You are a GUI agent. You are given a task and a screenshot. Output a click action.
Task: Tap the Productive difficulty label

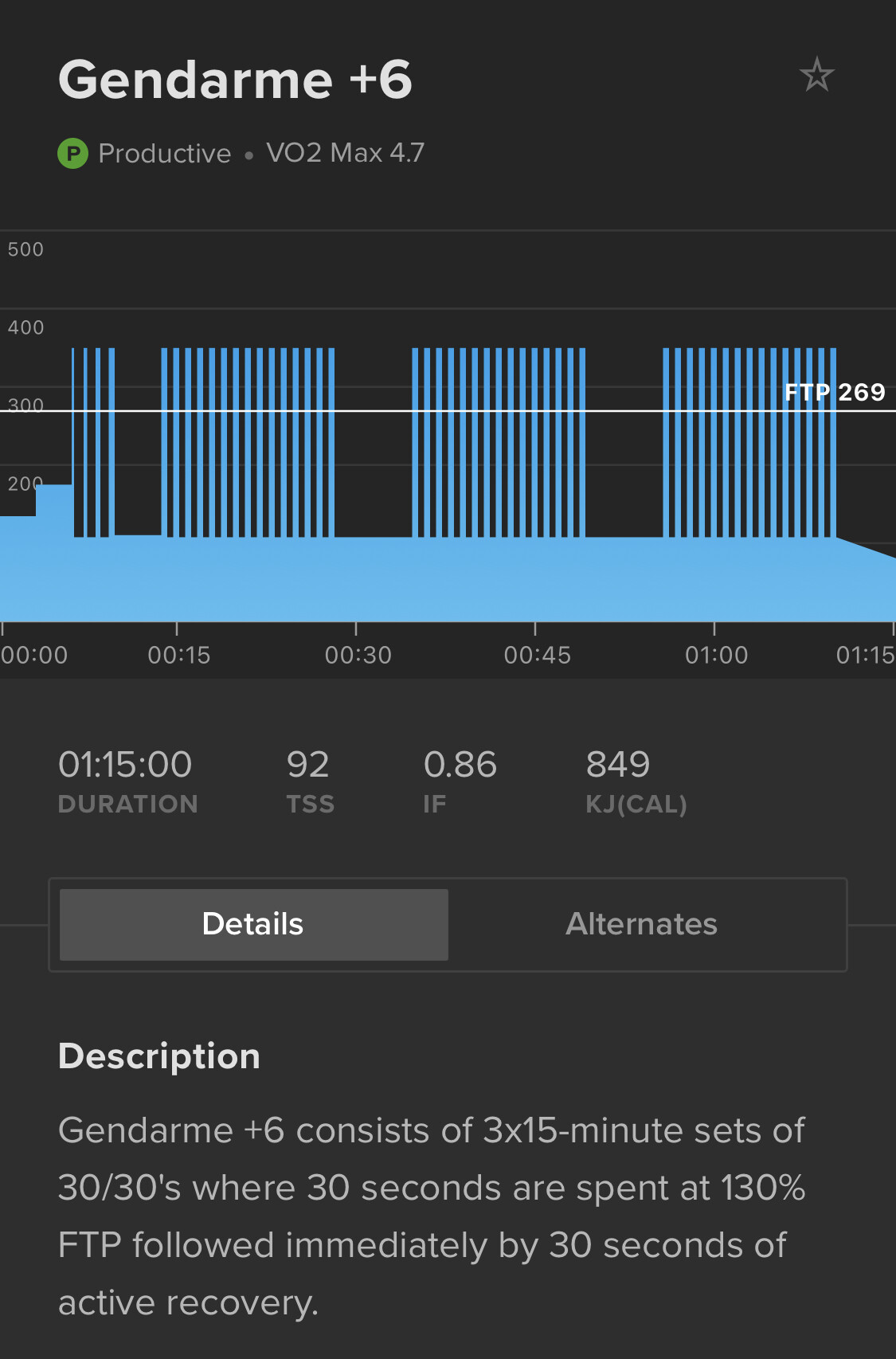(x=164, y=153)
